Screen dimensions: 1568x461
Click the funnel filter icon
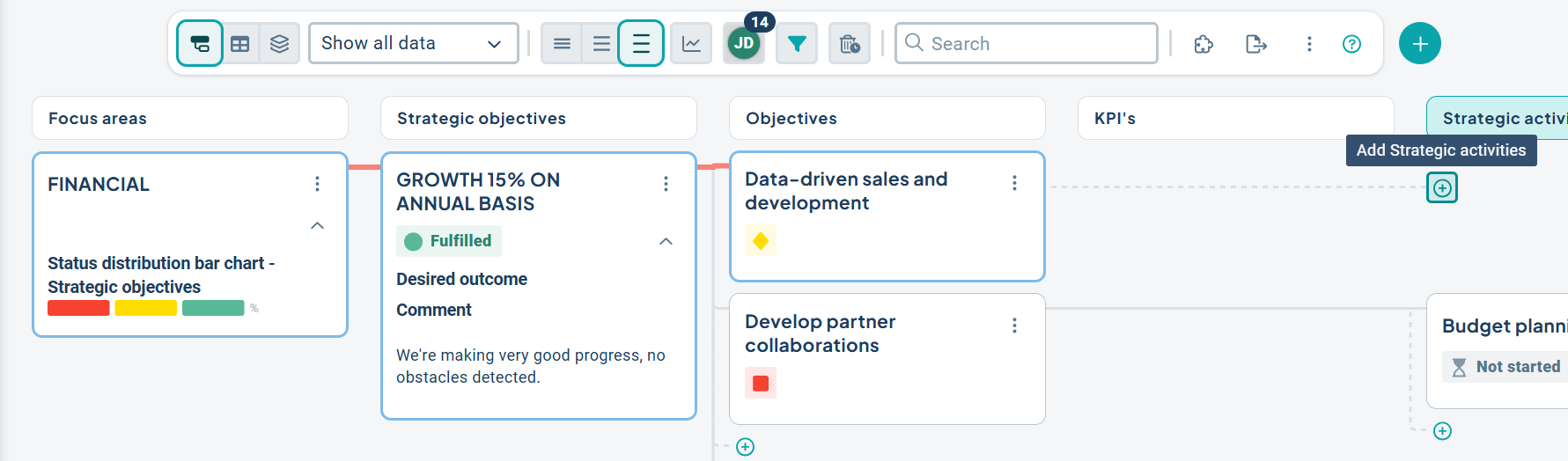(797, 44)
